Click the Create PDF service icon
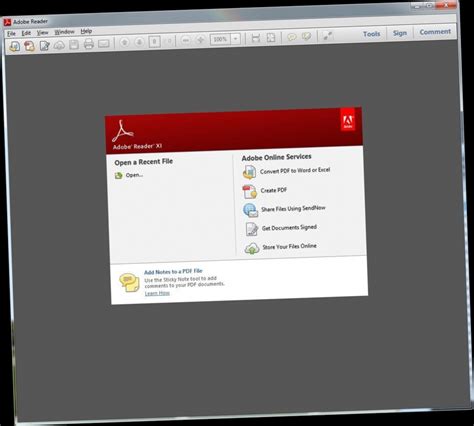This screenshot has width=474, height=426. click(x=250, y=192)
